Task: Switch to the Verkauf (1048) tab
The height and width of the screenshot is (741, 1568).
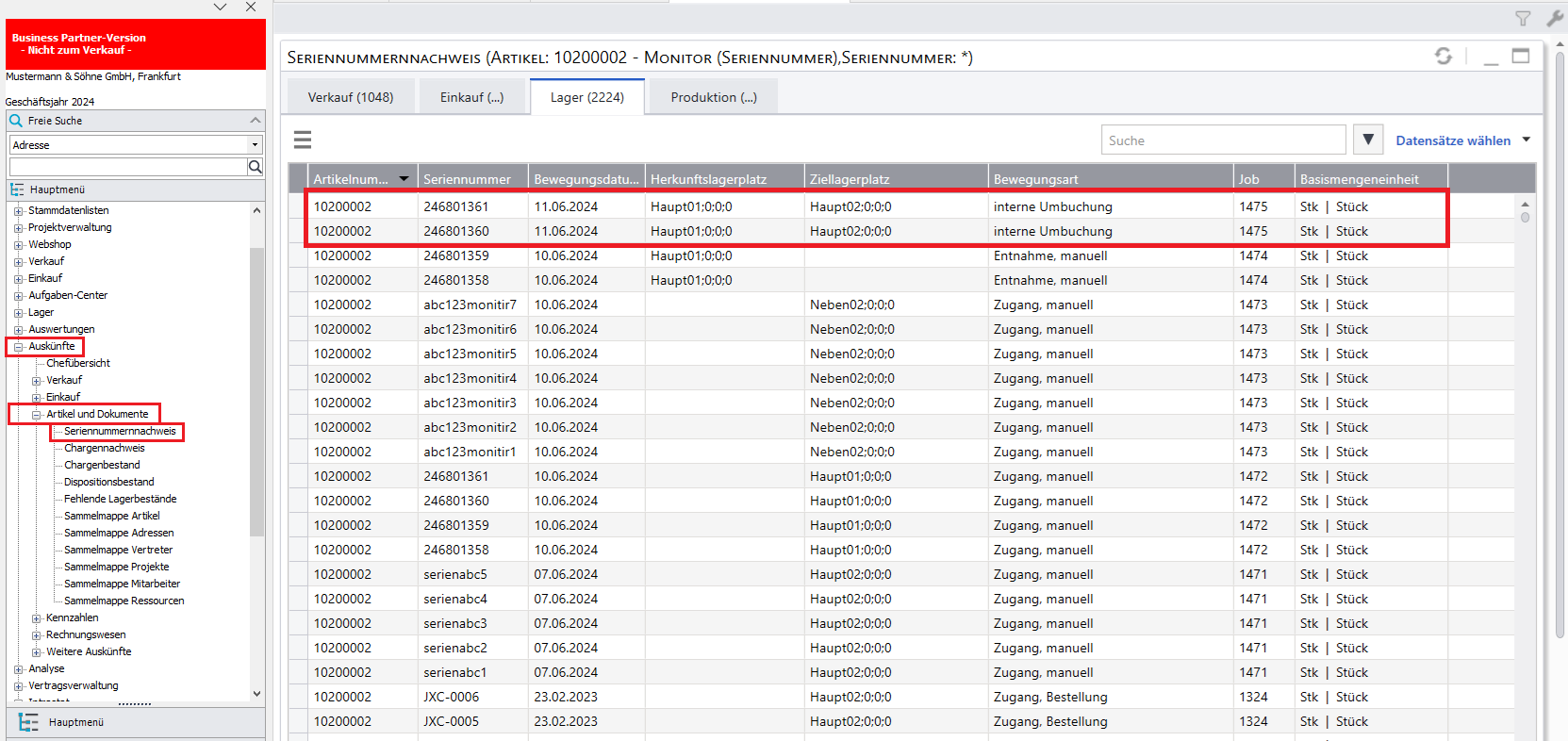Action: pyautogui.click(x=351, y=97)
